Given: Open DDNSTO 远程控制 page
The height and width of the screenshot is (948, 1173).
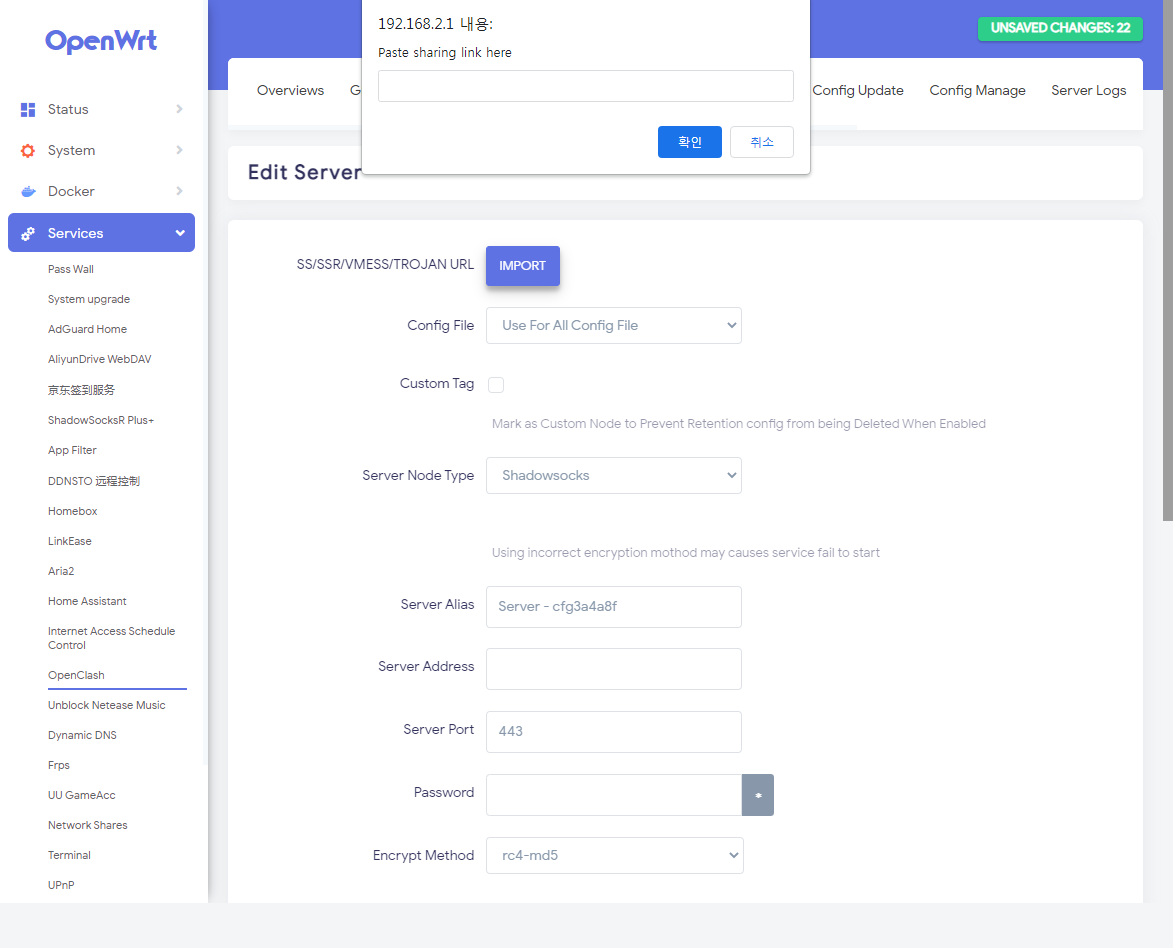Looking at the screenshot, I should click(x=94, y=481).
